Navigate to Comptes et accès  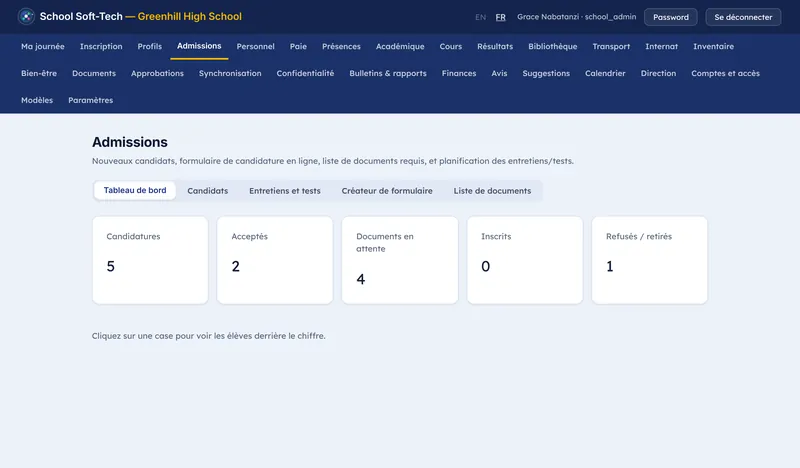tap(725, 73)
